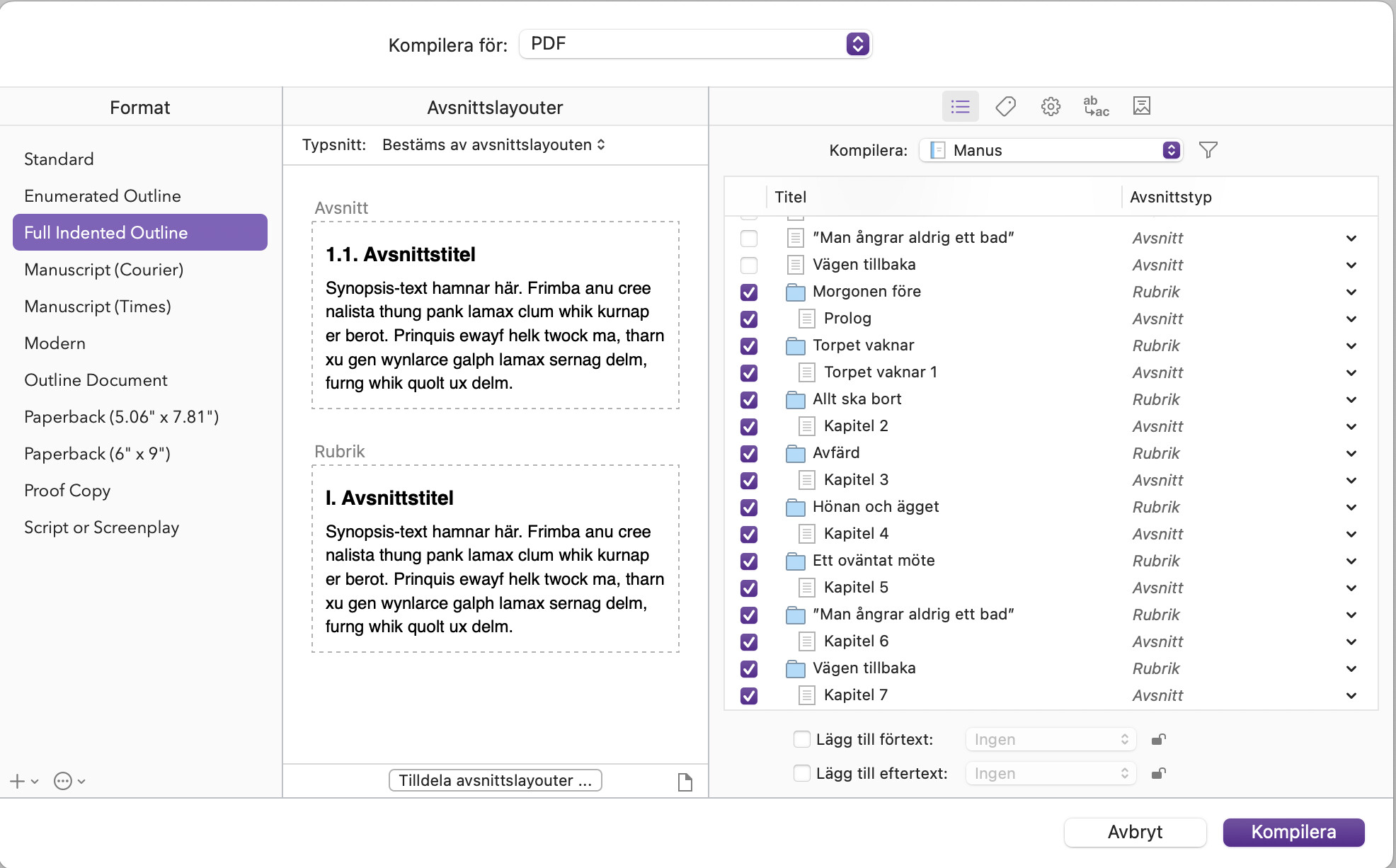Select the Paperback (6" x 9") format

coord(140,454)
